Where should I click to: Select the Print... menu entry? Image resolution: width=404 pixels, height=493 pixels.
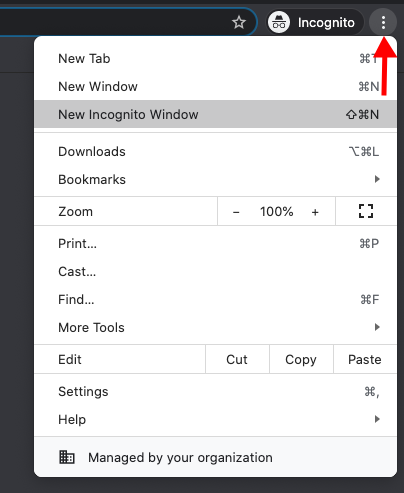[x=215, y=244]
